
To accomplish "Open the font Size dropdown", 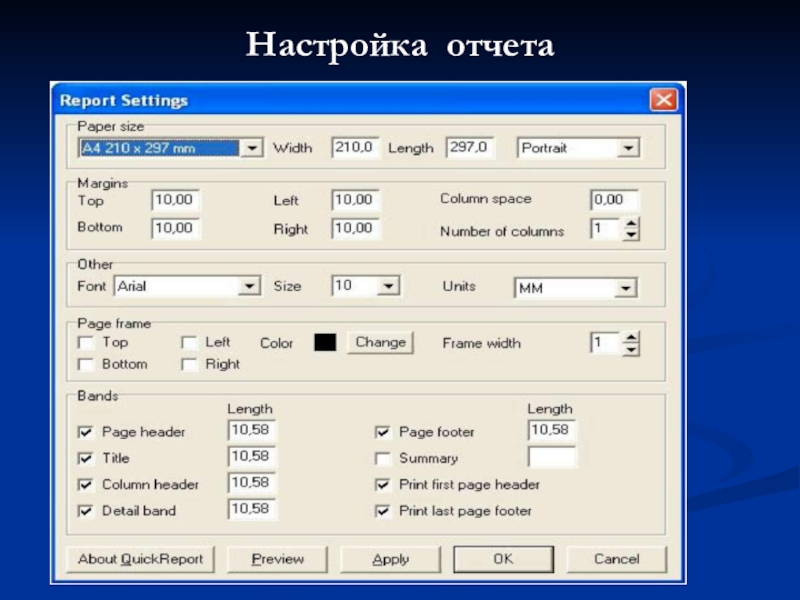I will click(388, 286).
